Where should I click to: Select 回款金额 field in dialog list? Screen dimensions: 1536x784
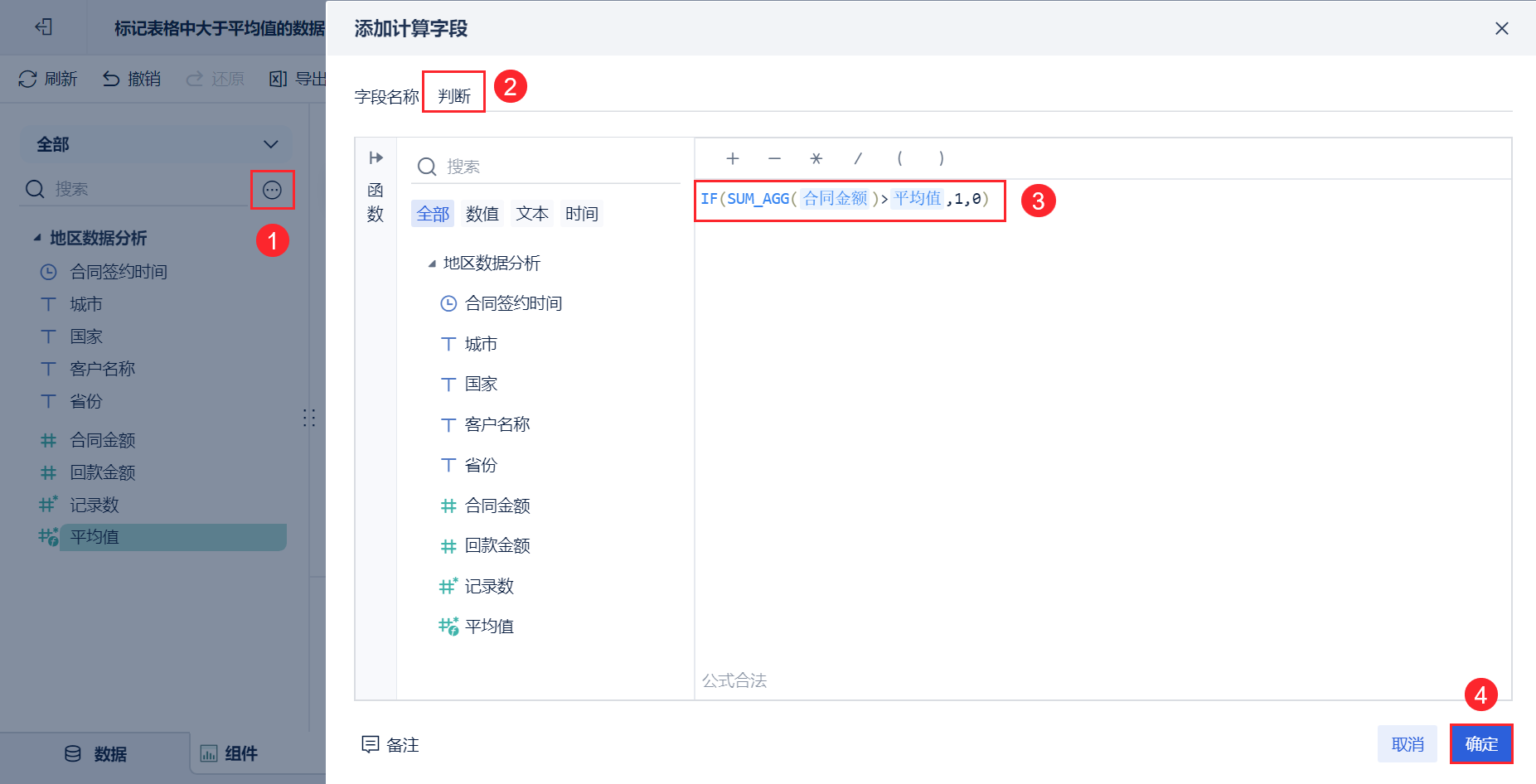485,545
